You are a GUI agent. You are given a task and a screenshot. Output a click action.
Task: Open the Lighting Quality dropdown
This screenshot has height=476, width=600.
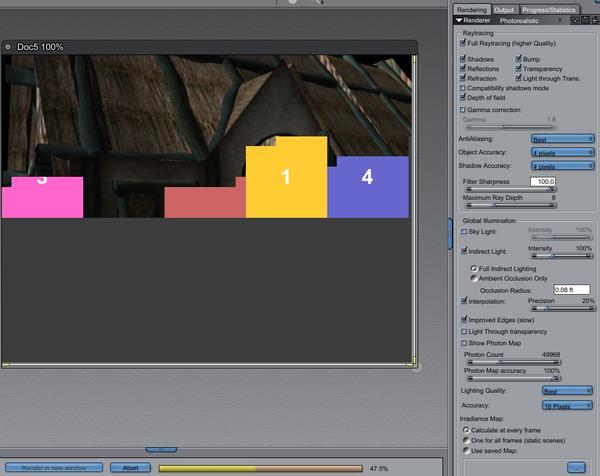click(x=567, y=391)
